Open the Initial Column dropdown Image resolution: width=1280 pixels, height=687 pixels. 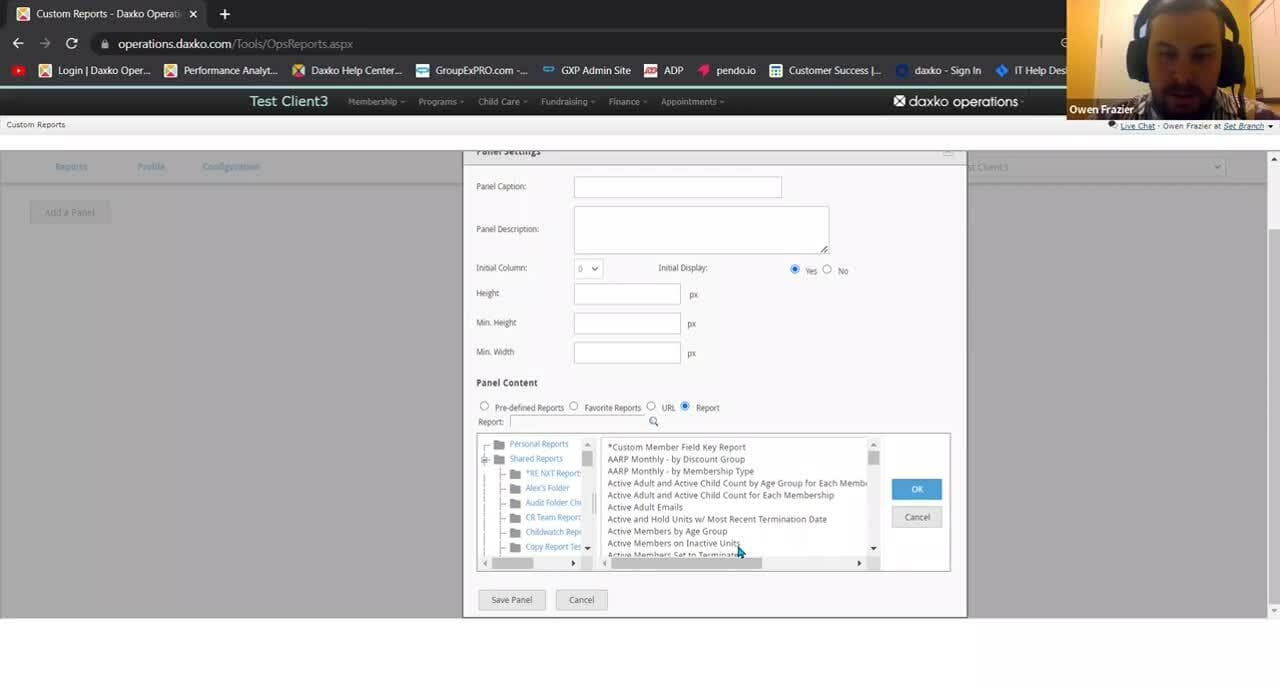pos(587,268)
